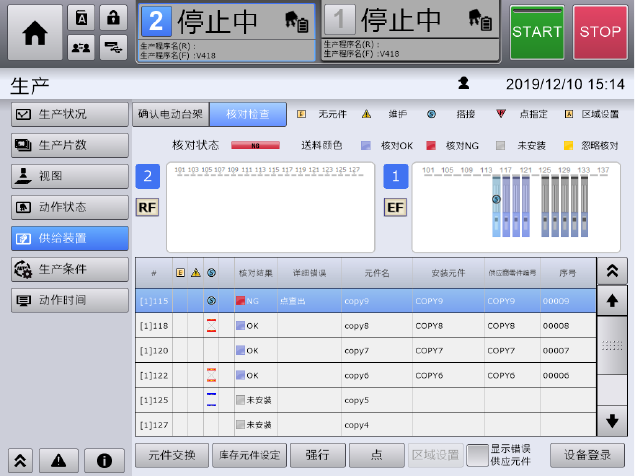
Task: Click the splice column header icon
Action: click(x=211, y=273)
